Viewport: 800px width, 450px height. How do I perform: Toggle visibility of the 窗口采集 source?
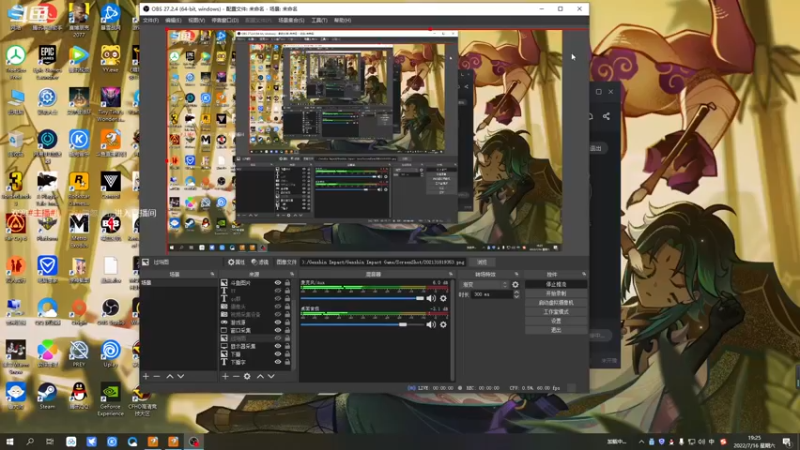click(278, 330)
